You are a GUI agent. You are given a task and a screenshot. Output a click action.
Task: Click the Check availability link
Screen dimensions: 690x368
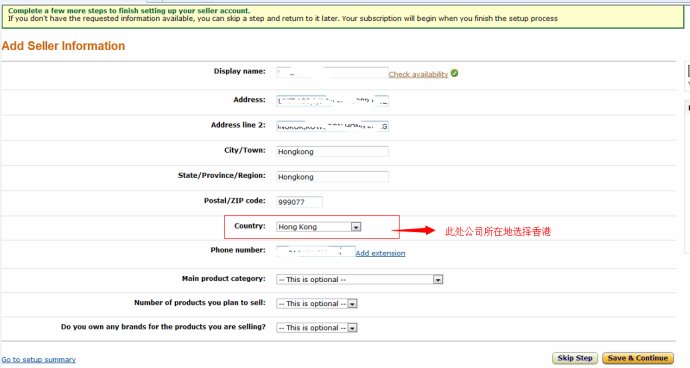(418, 74)
